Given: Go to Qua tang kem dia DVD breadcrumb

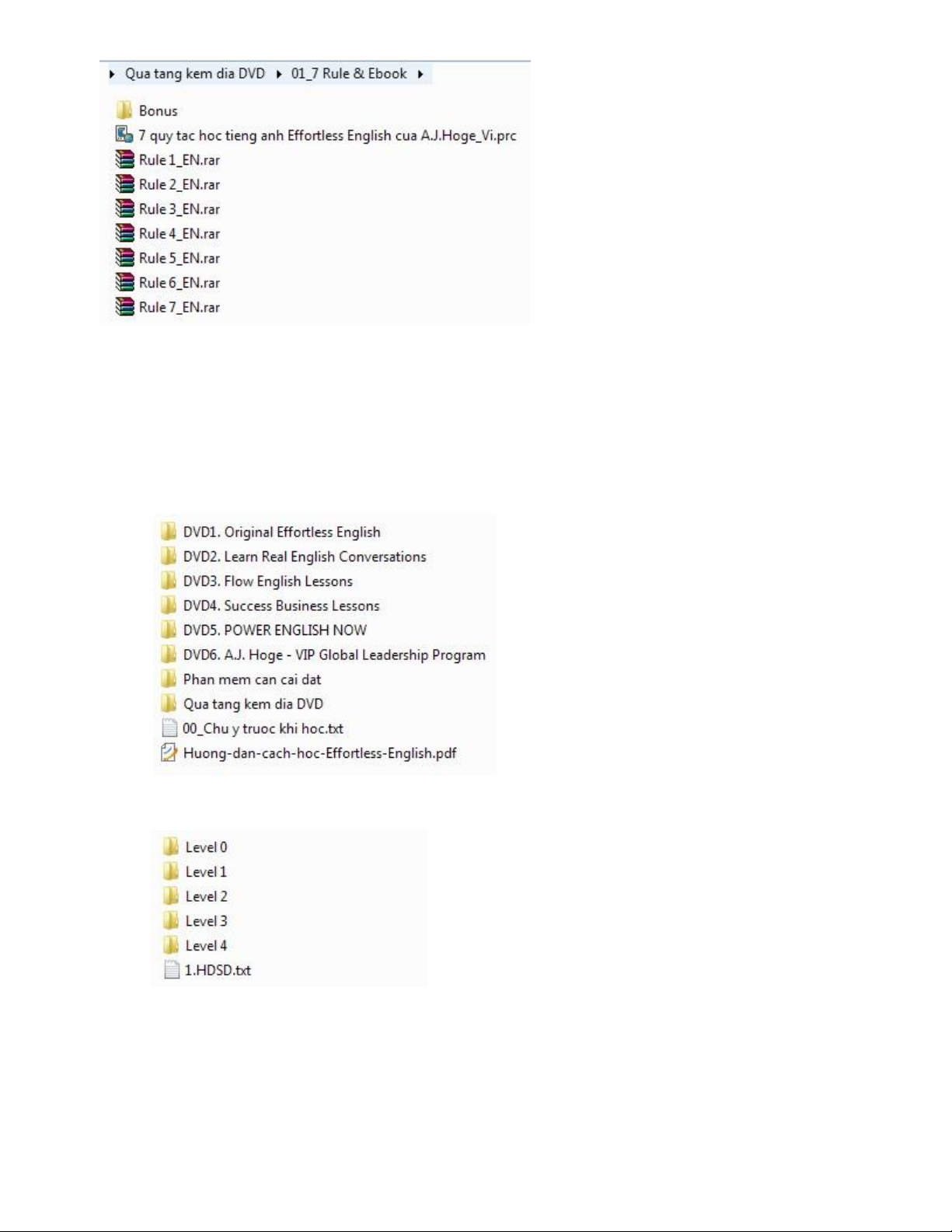Looking at the screenshot, I should (x=195, y=74).
